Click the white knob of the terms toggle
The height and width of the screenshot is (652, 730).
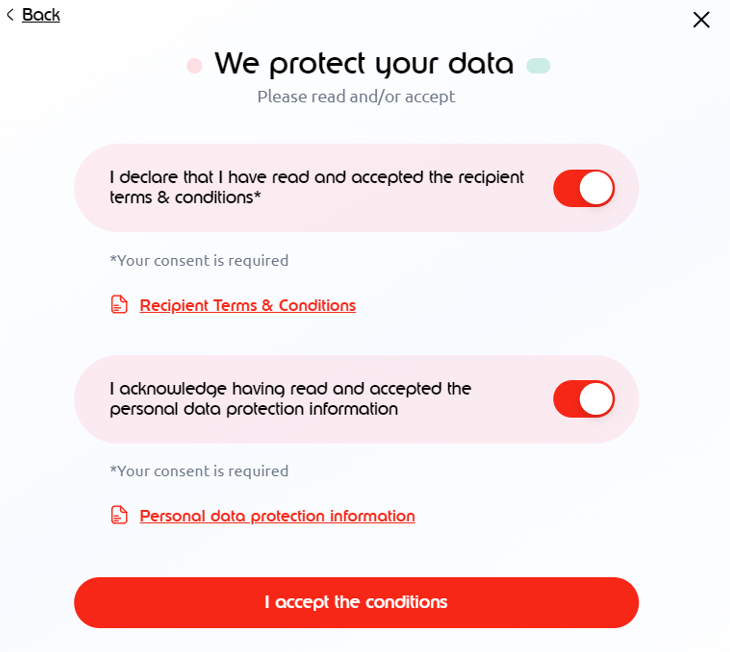(596, 188)
